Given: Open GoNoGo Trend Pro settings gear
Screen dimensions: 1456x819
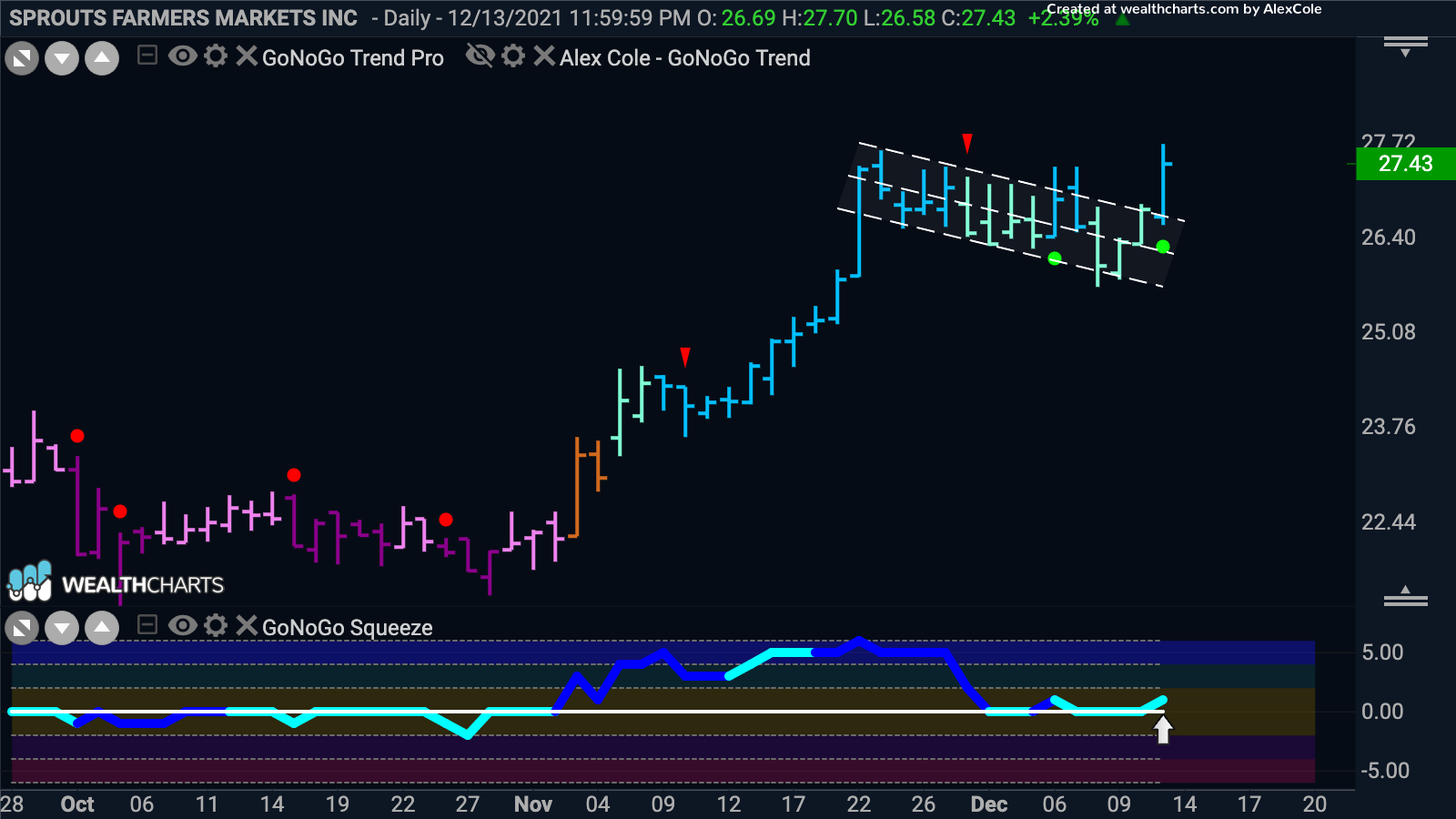Looking at the screenshot, I should coord(216,56).
